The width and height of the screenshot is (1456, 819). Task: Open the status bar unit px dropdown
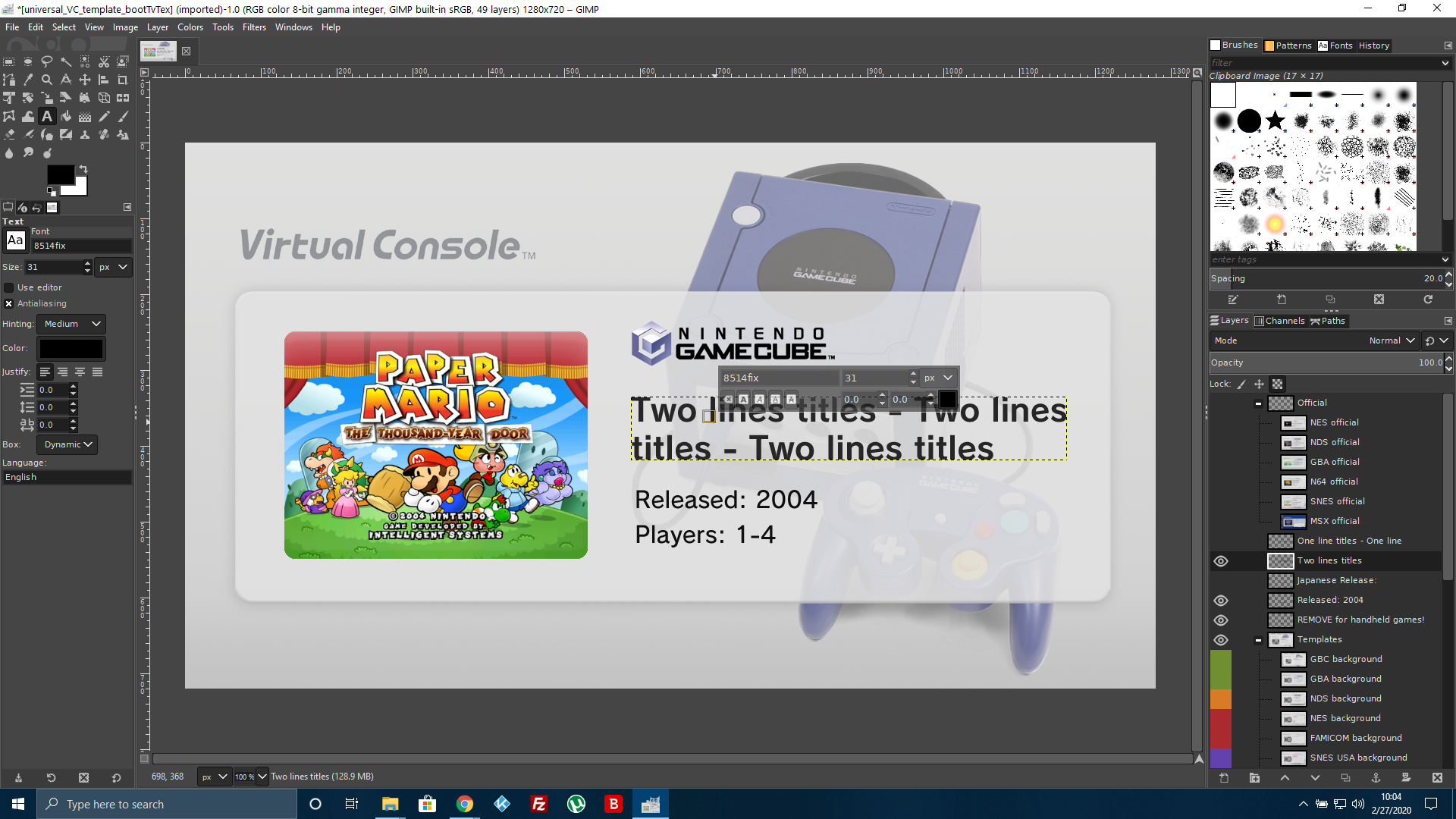pyautogui.click(x=215, y=777)
